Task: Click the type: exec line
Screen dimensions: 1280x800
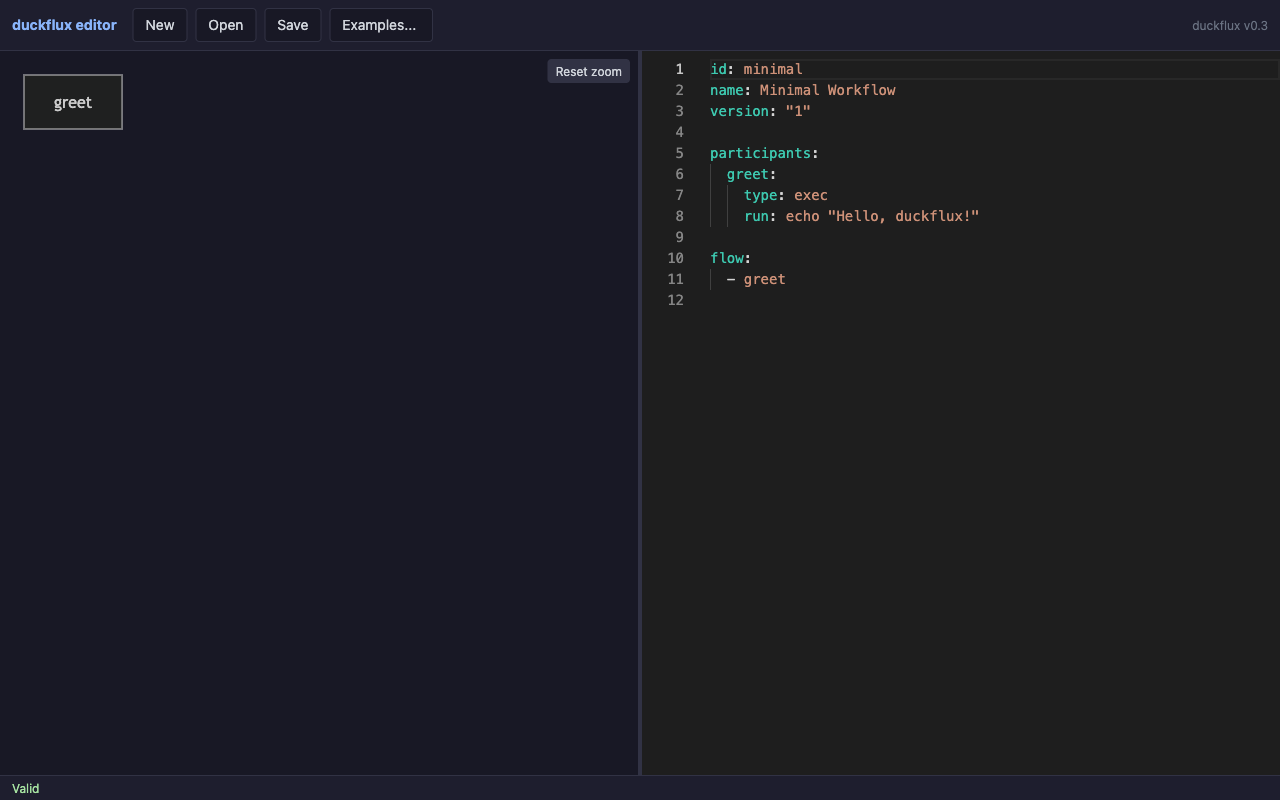Action: click(785, 195)
